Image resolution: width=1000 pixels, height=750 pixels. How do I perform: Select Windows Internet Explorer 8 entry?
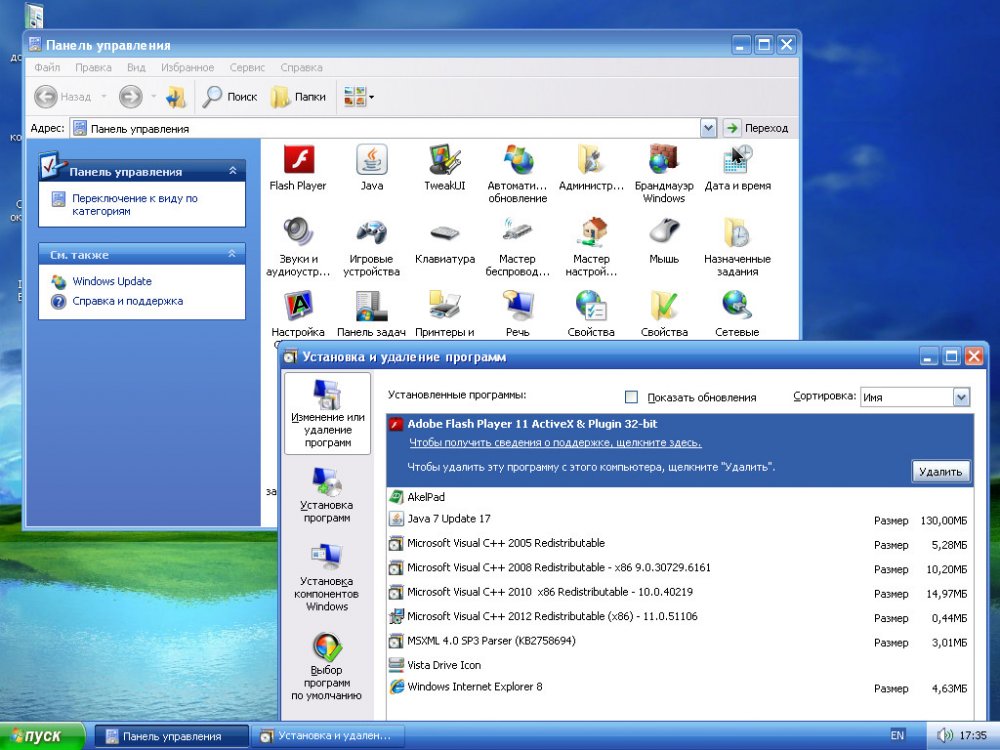pos(680,687)
